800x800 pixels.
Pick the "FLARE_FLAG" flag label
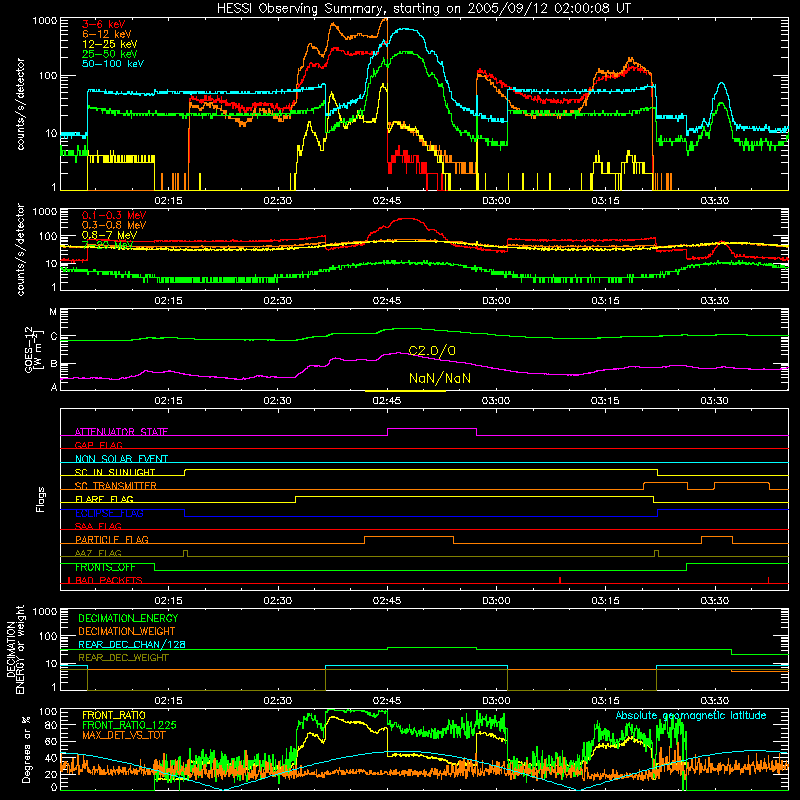[x=104, y=499]
